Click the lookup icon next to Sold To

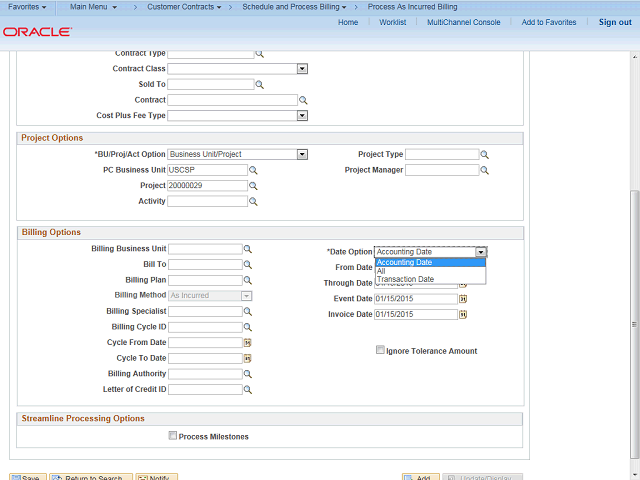pyautogui.click(x=259, y=85)
